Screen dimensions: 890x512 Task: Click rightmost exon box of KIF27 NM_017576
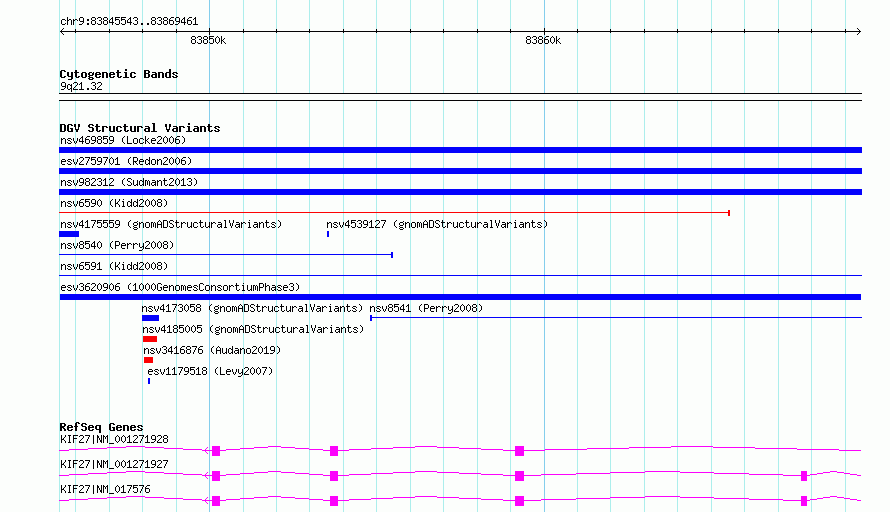(804, 501)
